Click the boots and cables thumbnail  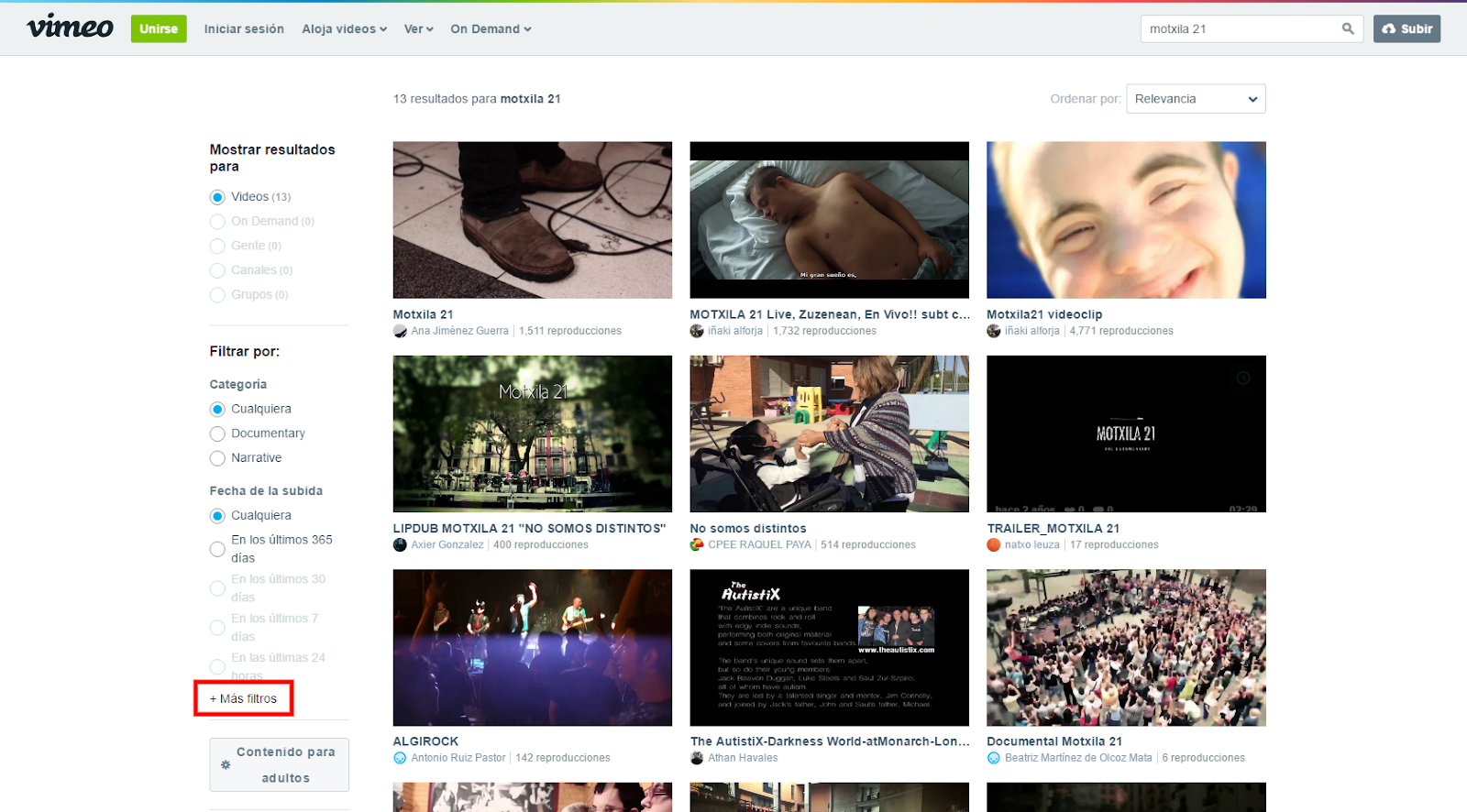(533, 220)
